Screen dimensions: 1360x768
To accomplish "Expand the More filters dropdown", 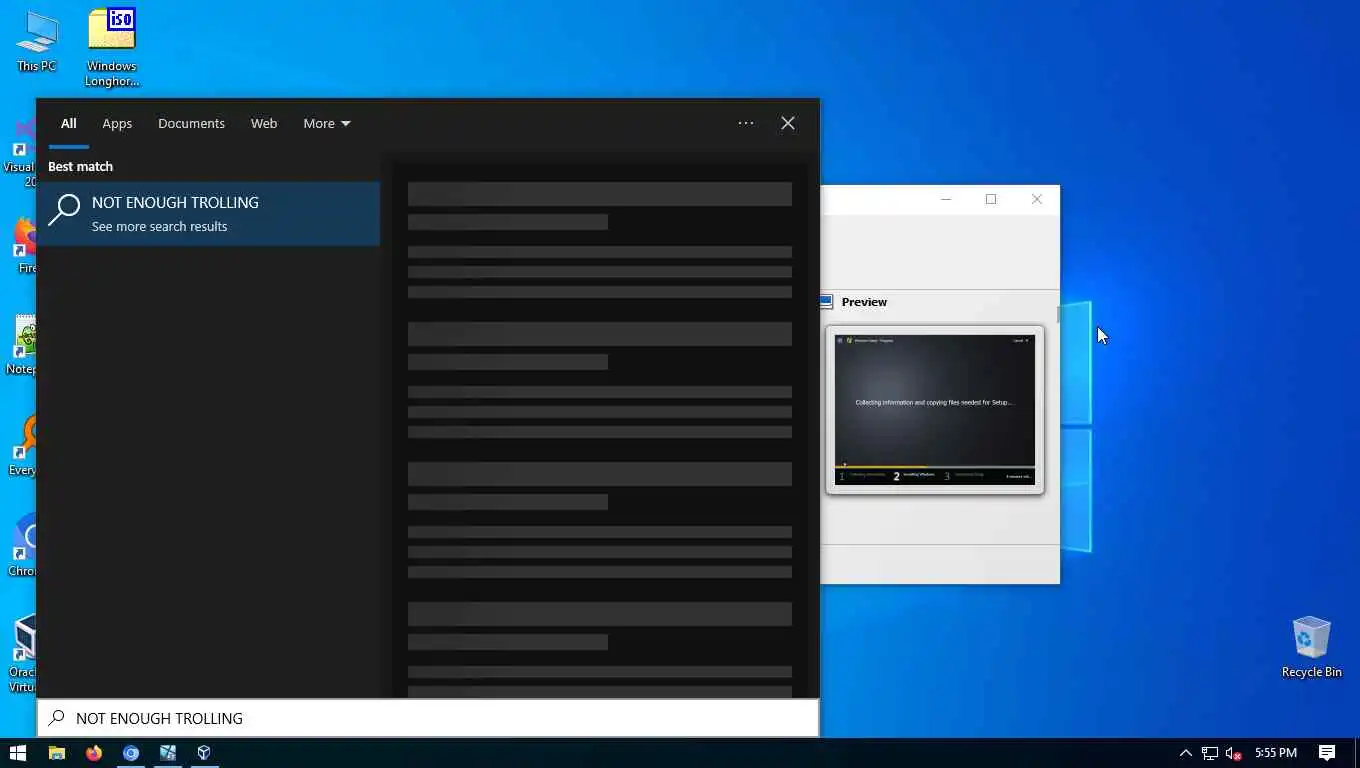I will (327, 124).
